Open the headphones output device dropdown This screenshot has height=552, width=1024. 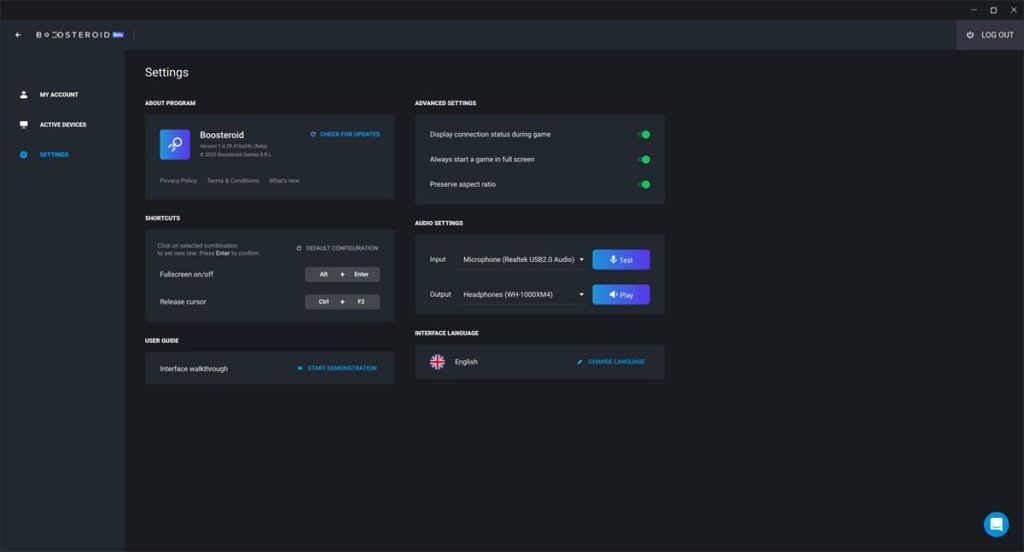(523, 295)
